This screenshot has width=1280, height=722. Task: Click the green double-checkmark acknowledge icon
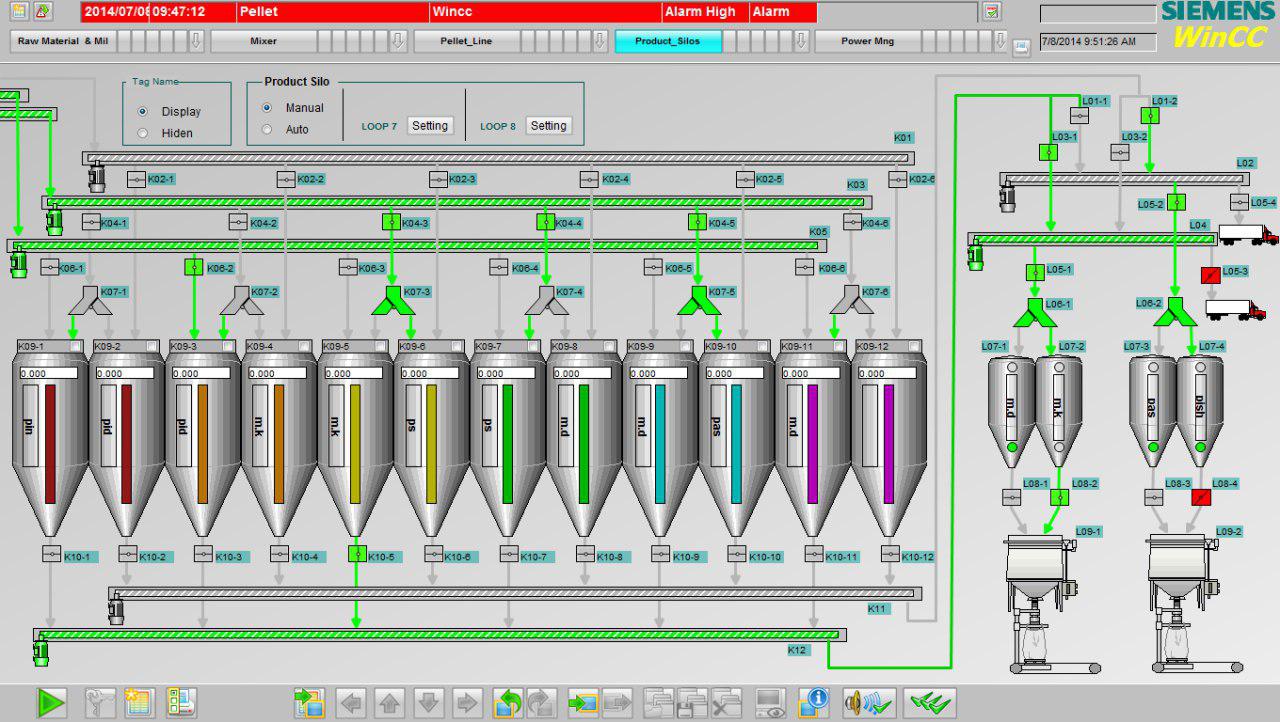tap(929, 703)
